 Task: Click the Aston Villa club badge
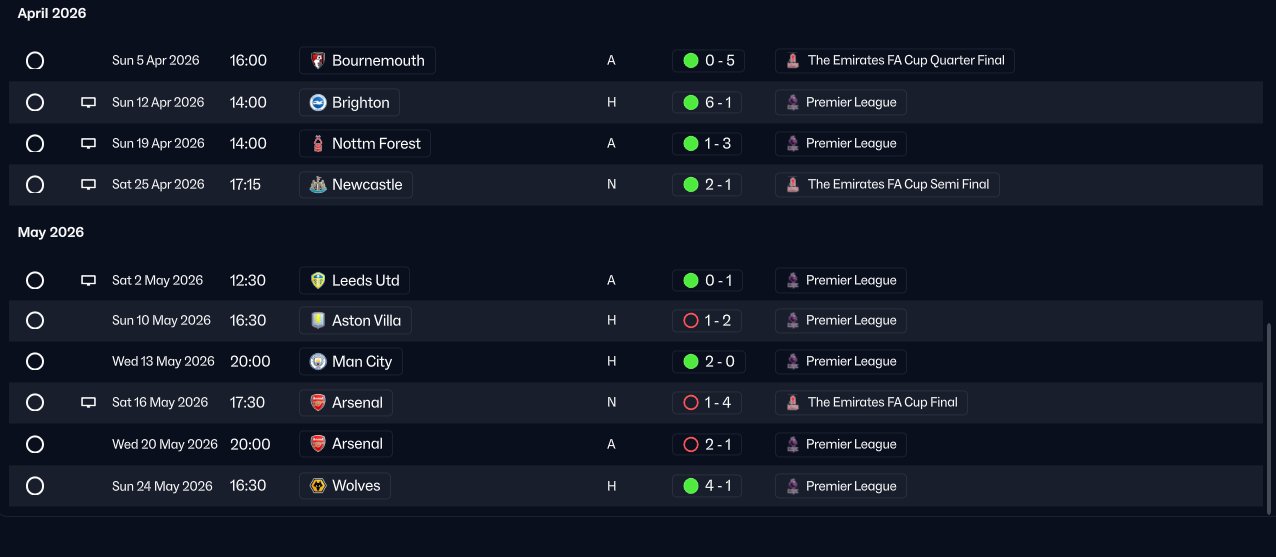[x=318, y=320]
